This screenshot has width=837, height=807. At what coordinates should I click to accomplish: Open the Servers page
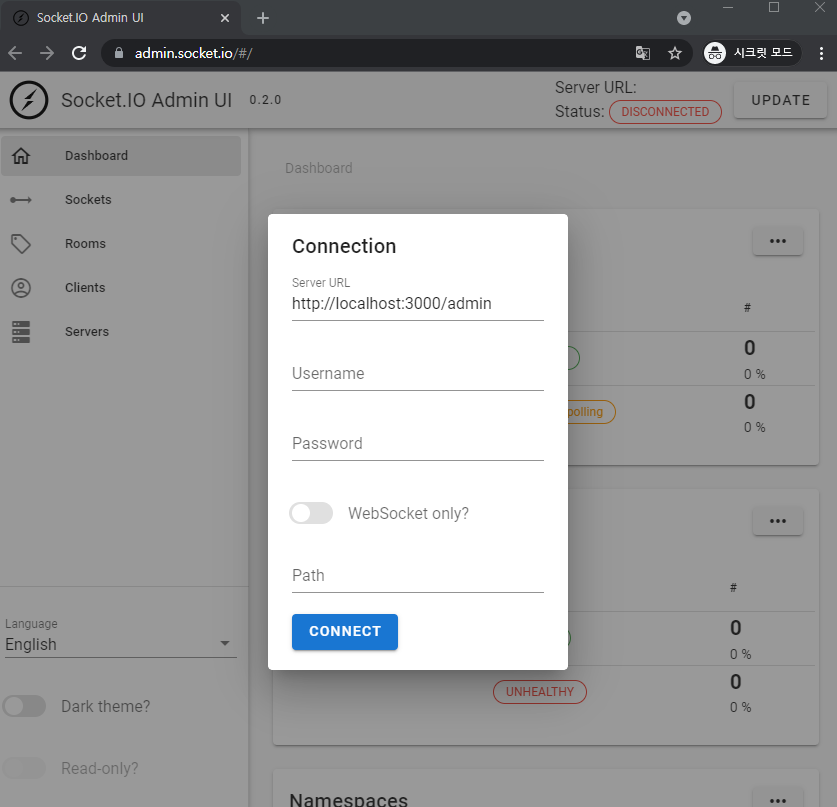pyautogui.click(x=121, y=332)
